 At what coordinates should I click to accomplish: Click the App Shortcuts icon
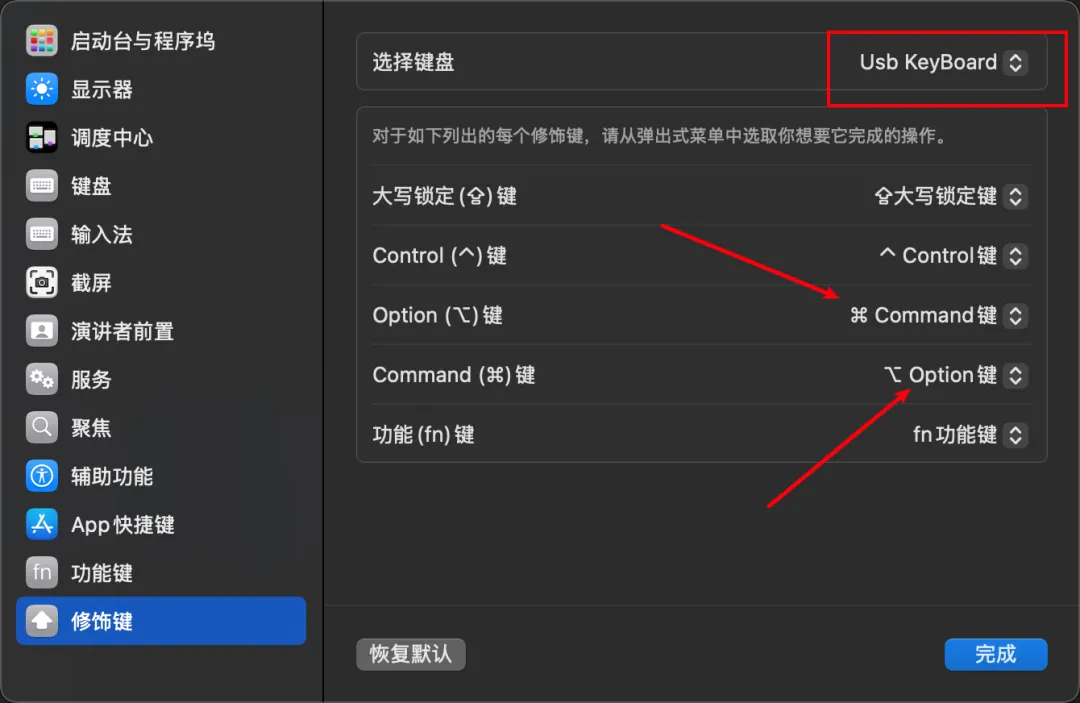click(x=41, y=525)
